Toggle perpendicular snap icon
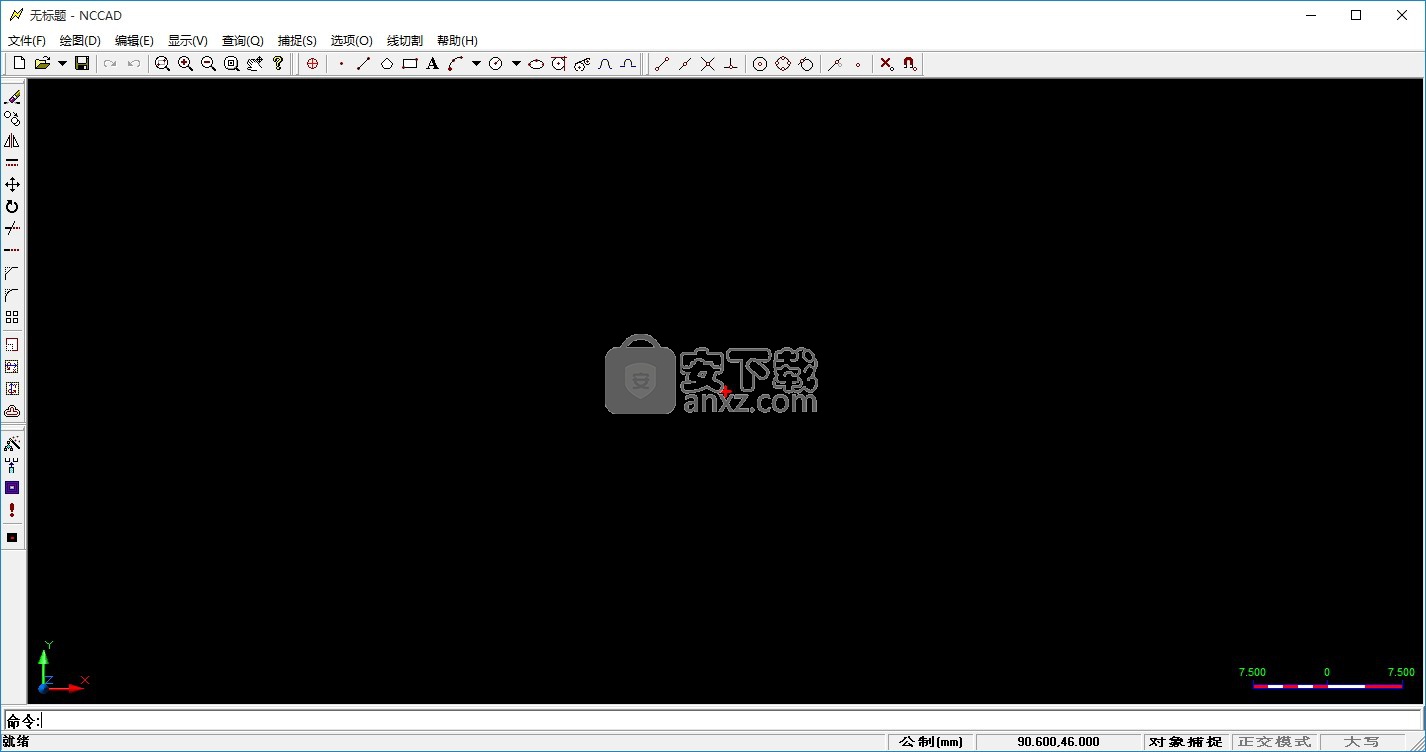 (731, 64)
